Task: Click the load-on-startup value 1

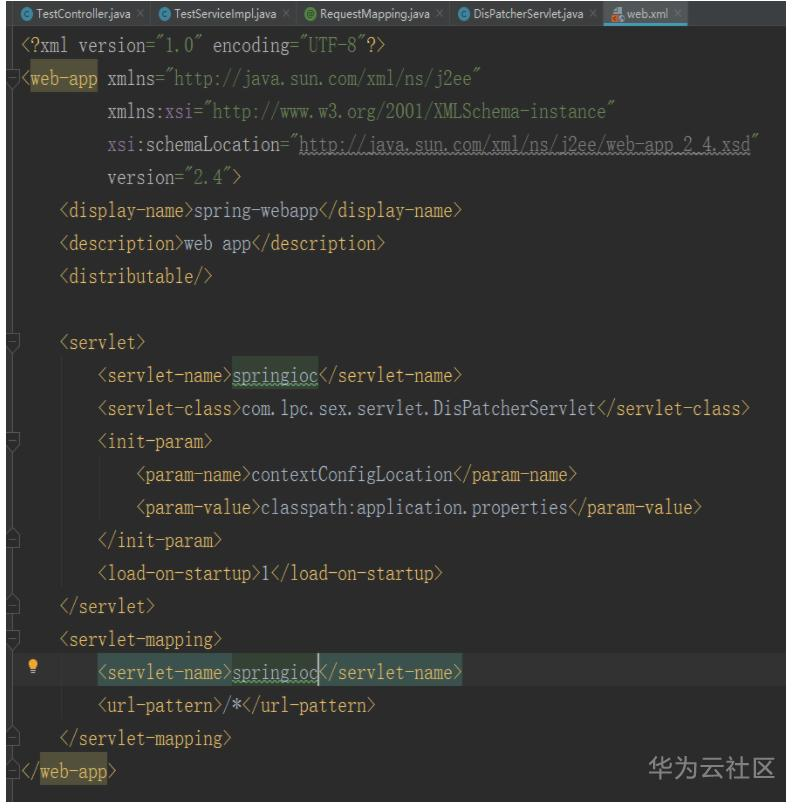Action: click(265, 574)
